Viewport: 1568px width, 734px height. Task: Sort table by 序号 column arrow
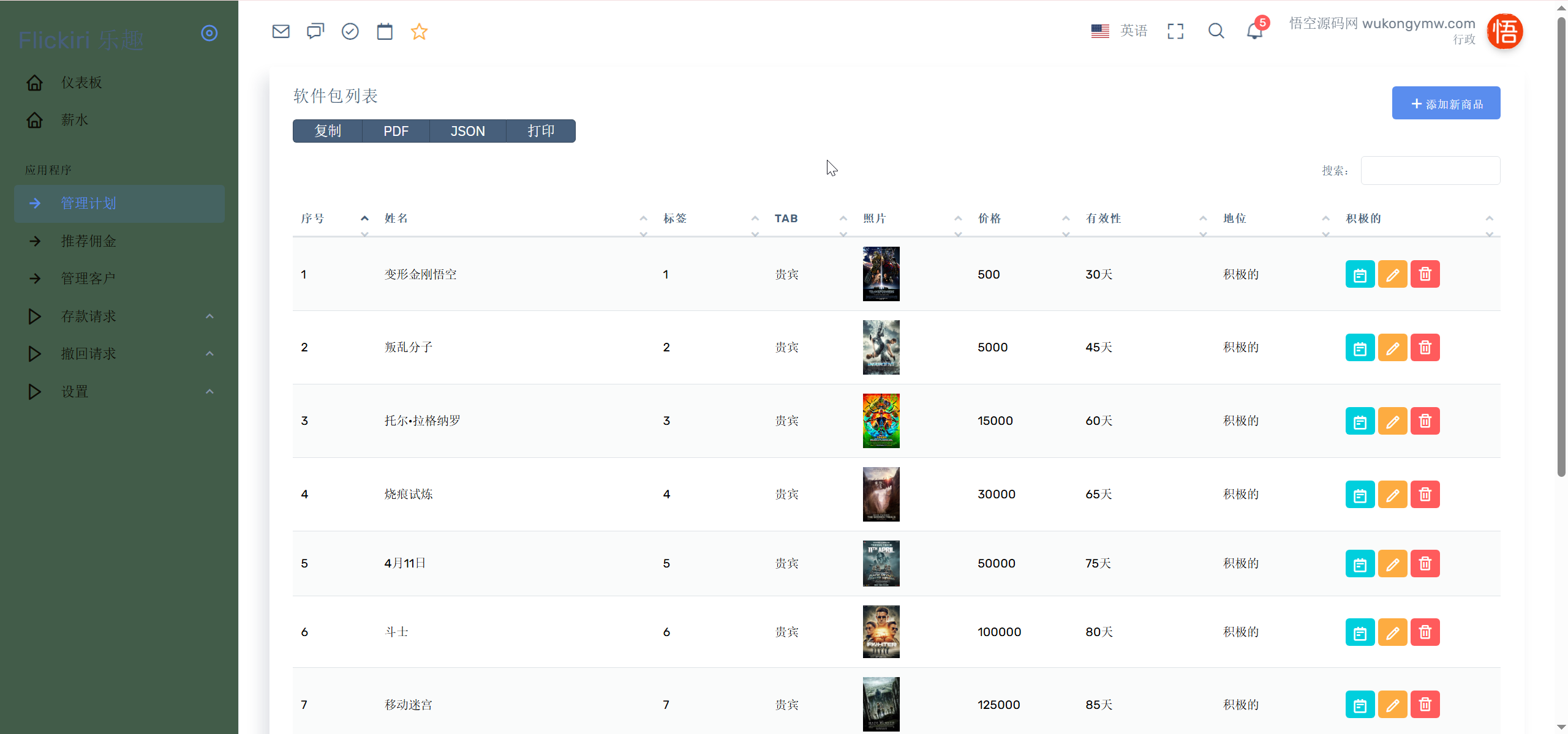point(364,219)
